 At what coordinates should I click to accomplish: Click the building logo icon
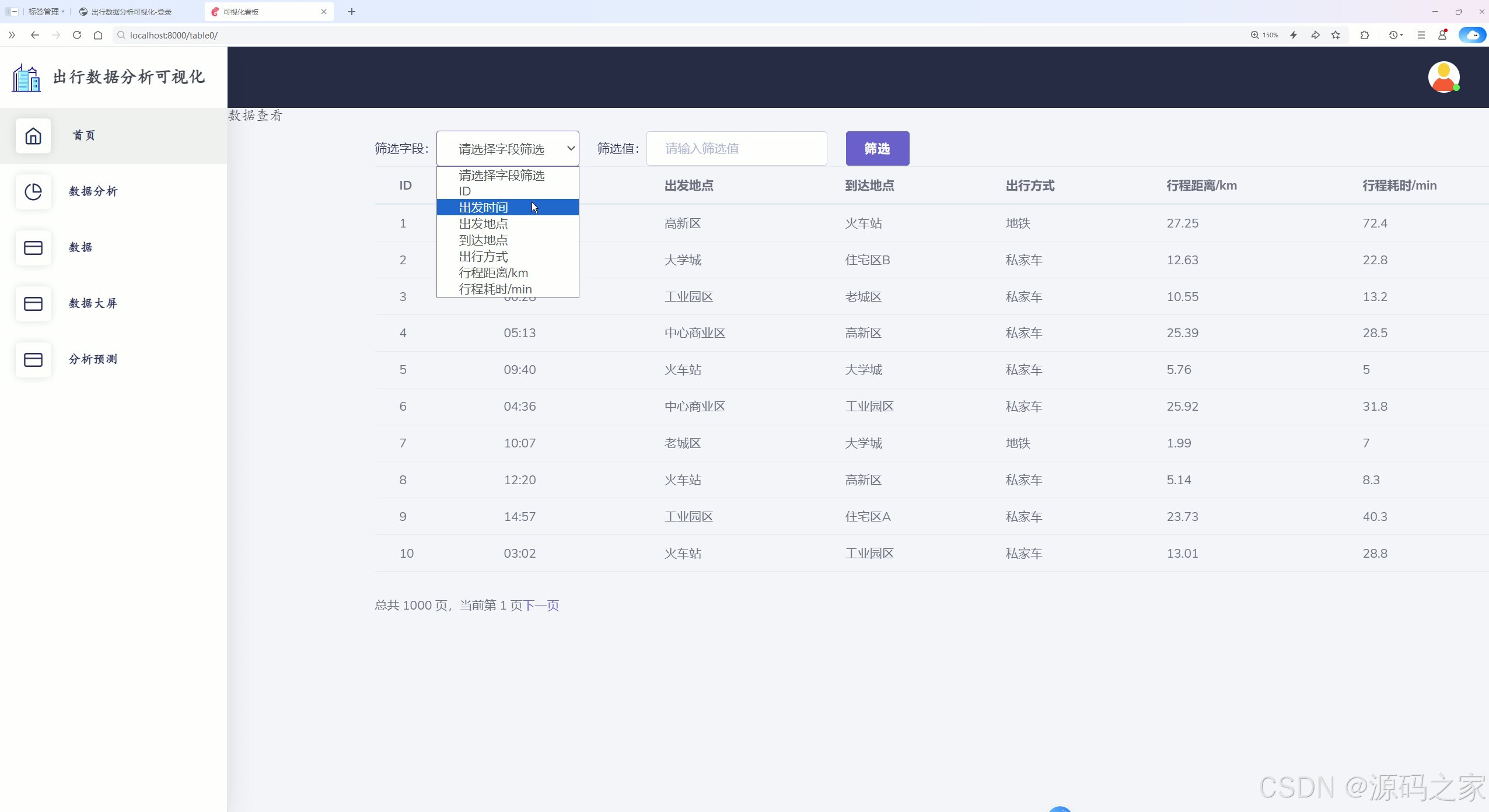click(x=26, y=78)
